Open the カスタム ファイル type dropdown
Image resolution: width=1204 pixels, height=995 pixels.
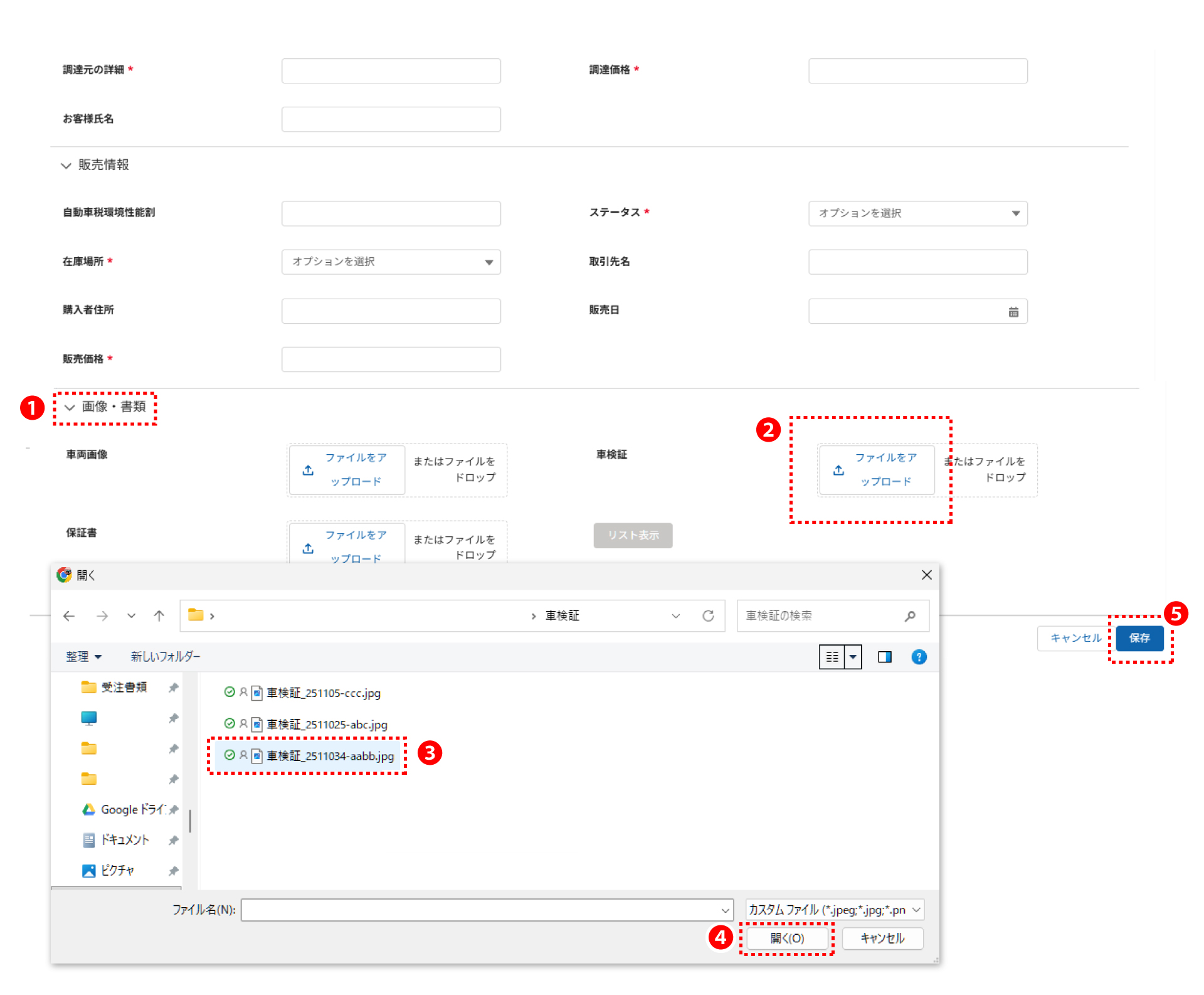[x=834, y=910]
